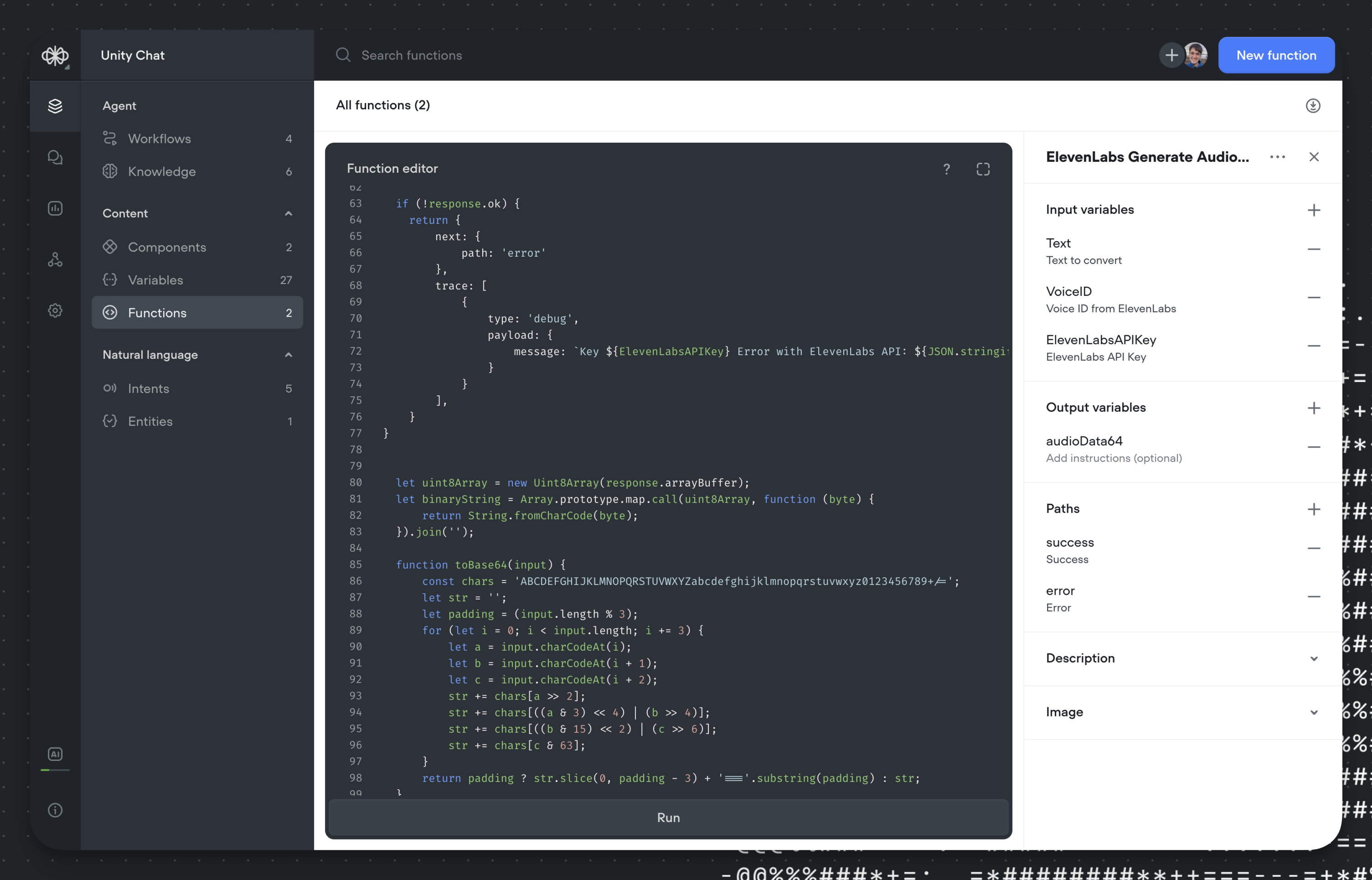Click the download functions icon
The width and height of the screenshot is (1372, 880).
1313,106
